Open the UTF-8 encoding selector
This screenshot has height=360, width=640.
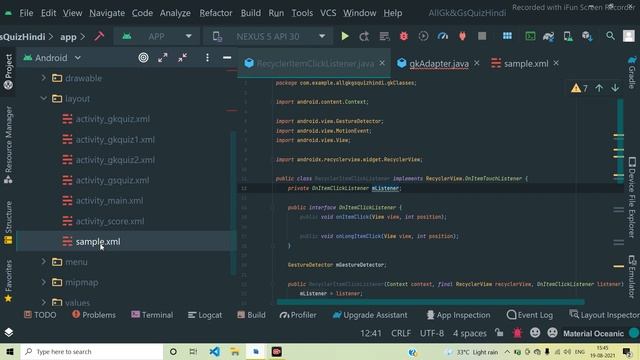(x=432, y=333)
